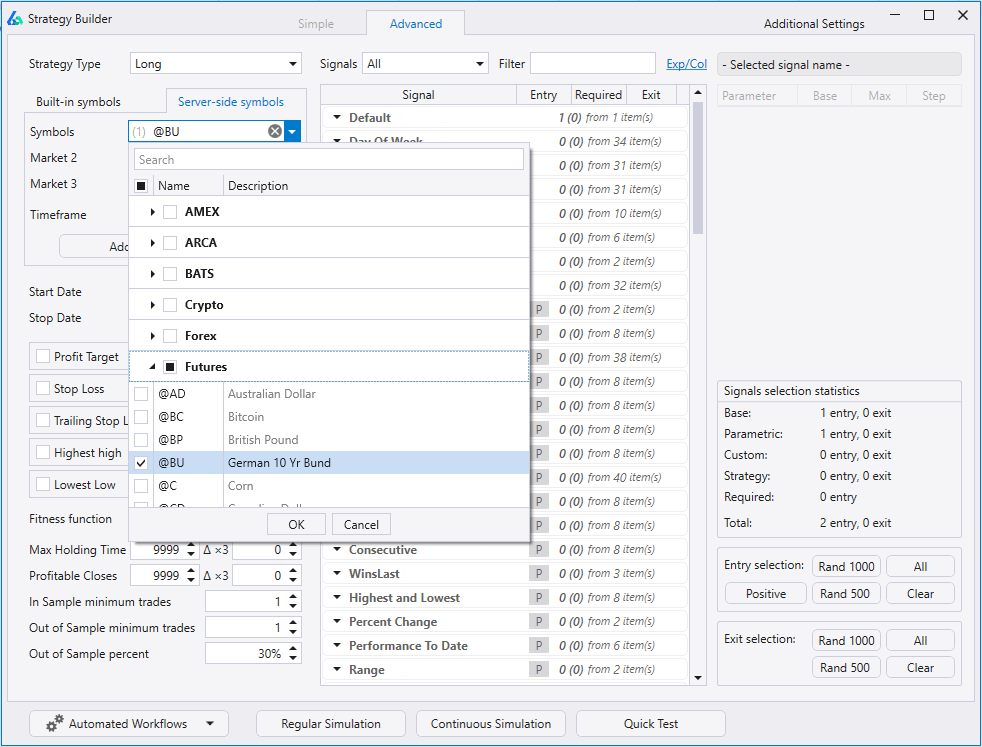Image resolution: width=982 pixels, height=747 pixels.
Task: Open the Strategy Type dropdown
Action: point(216,64)
